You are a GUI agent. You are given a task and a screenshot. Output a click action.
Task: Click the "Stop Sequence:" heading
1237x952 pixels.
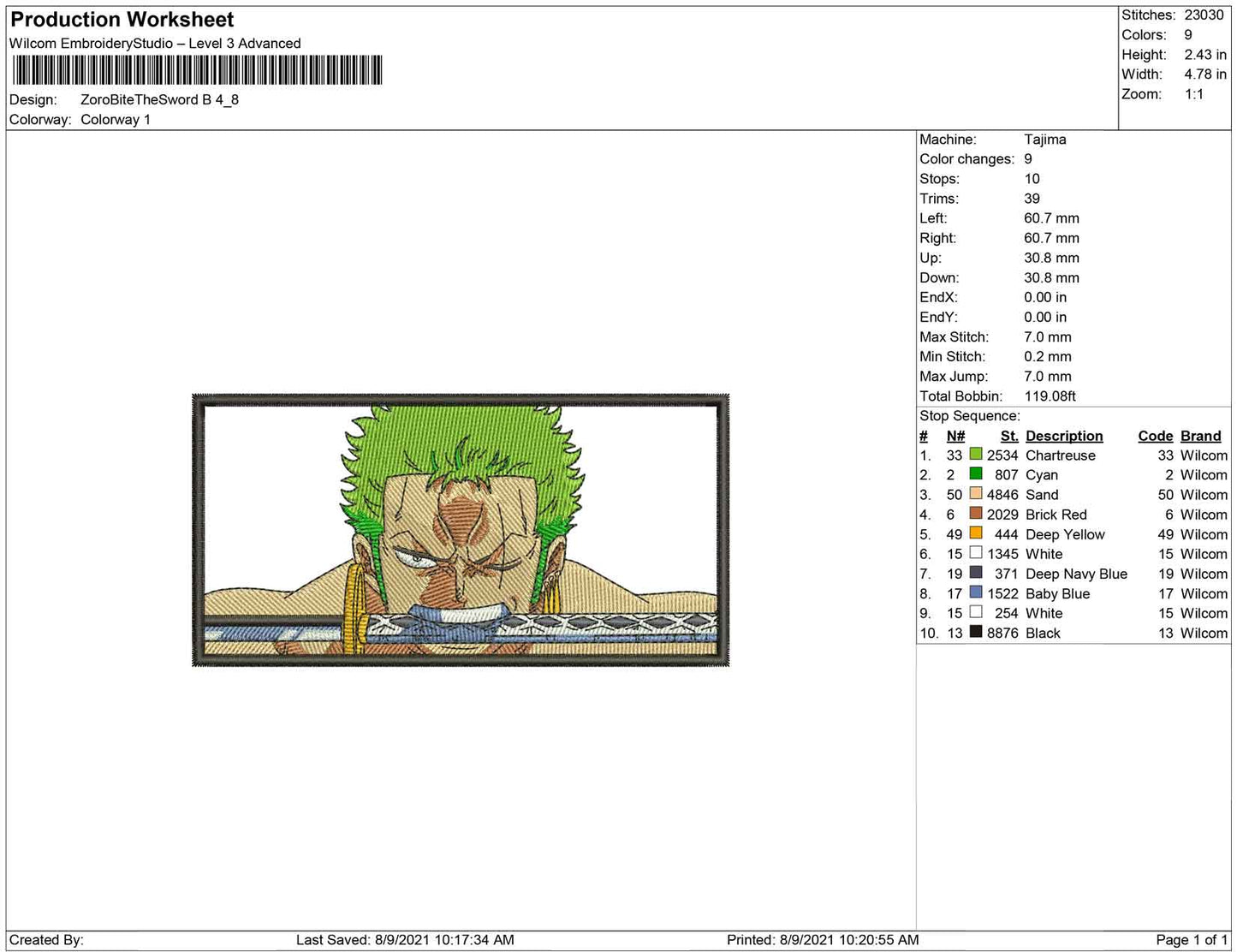[970, 416]
